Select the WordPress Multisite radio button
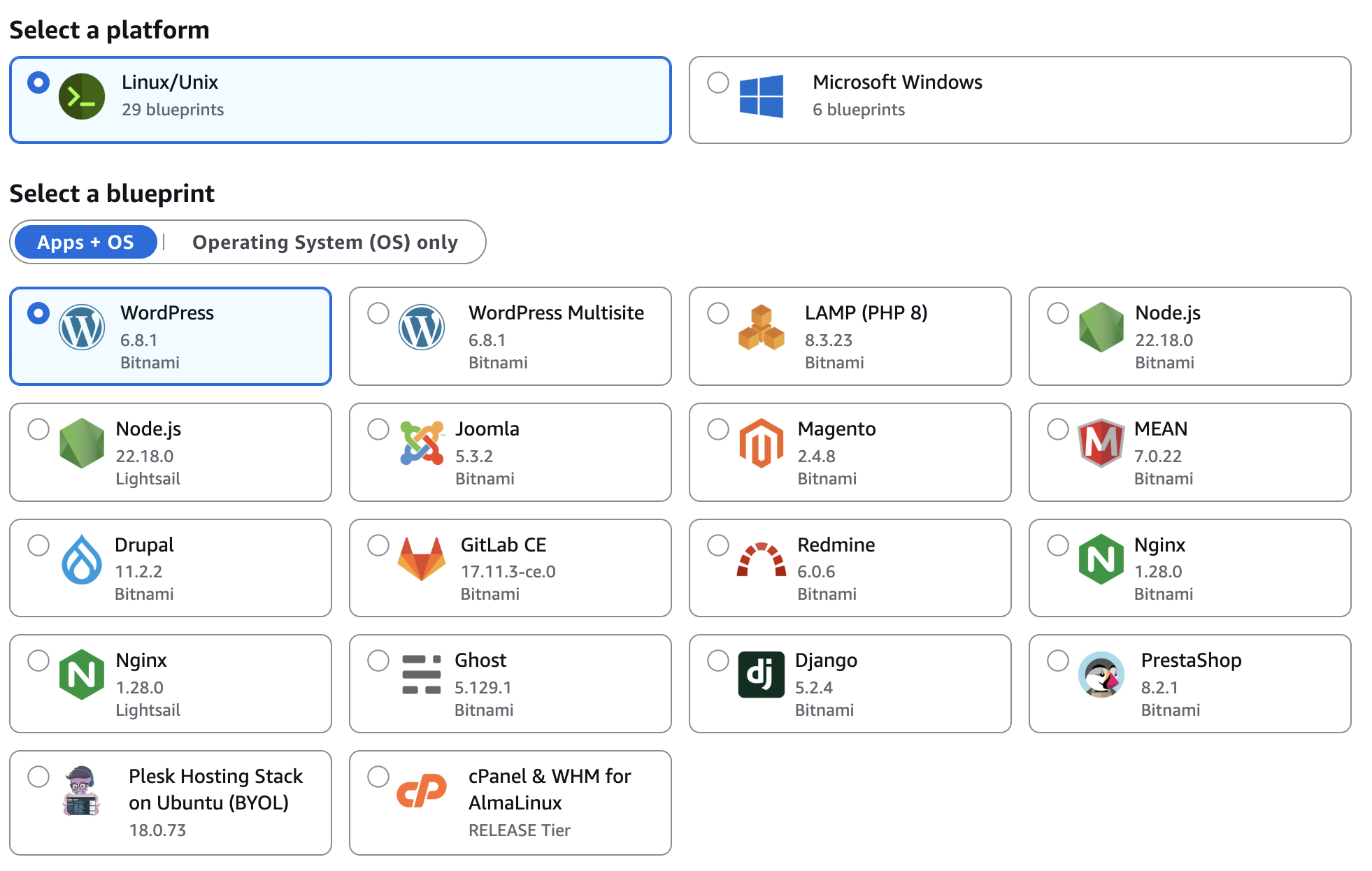 click(x=378, y=313)
